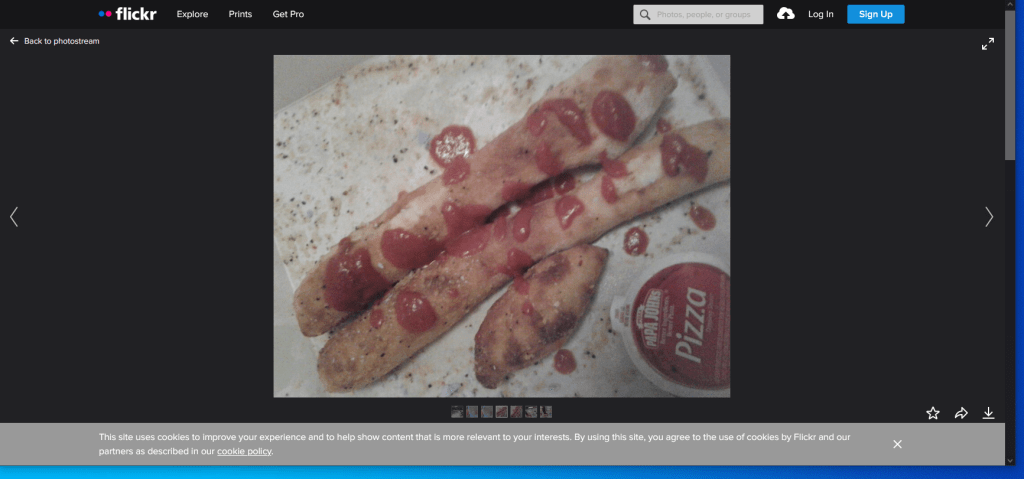1024x479 pixels.
Task: Dismiss the cookie notice with the X
Action: 897,444
